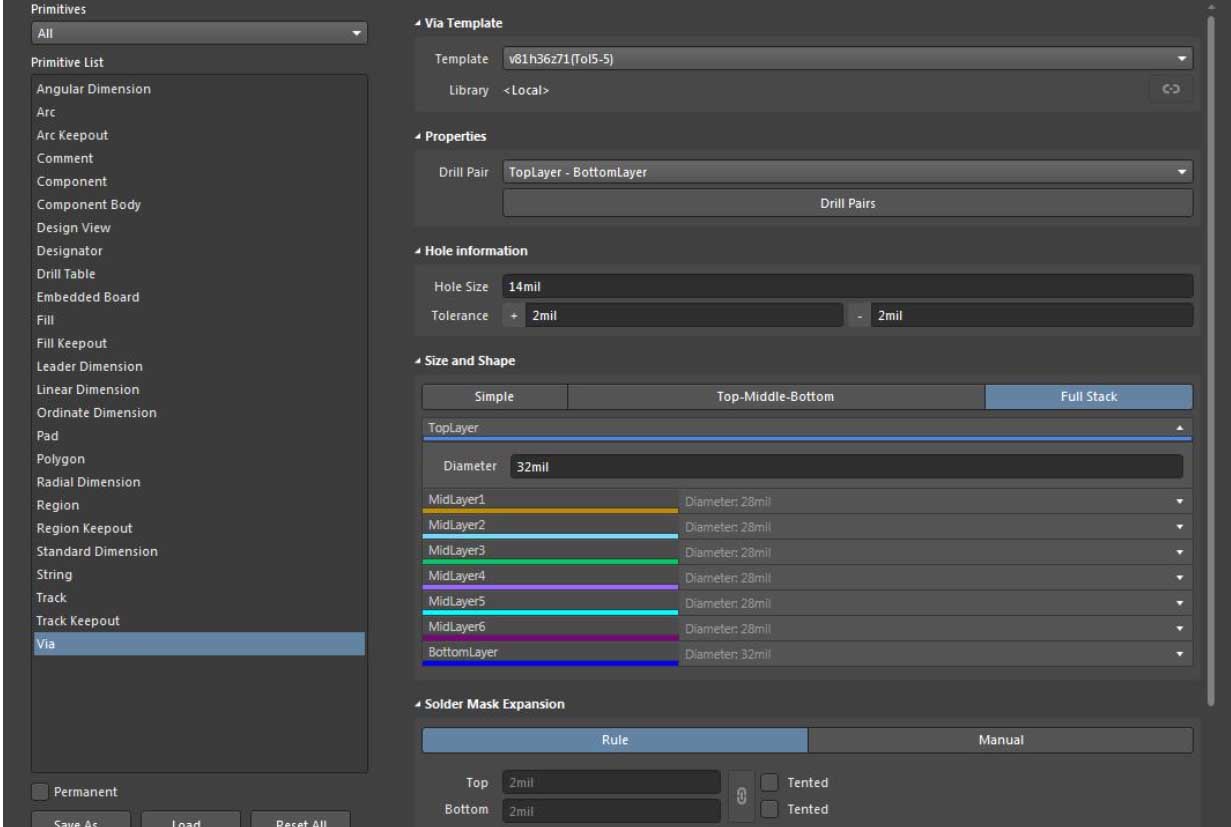Expand the BottomLayer row arrow
Image resolution: width=1231 pixels, height=827 pixels.
[x=1179, y=654]
